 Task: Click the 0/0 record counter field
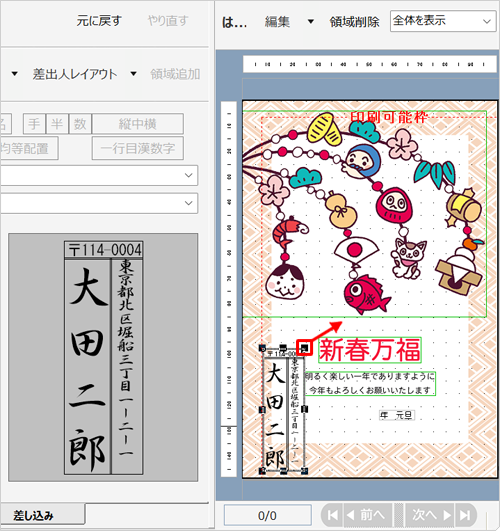268,515
